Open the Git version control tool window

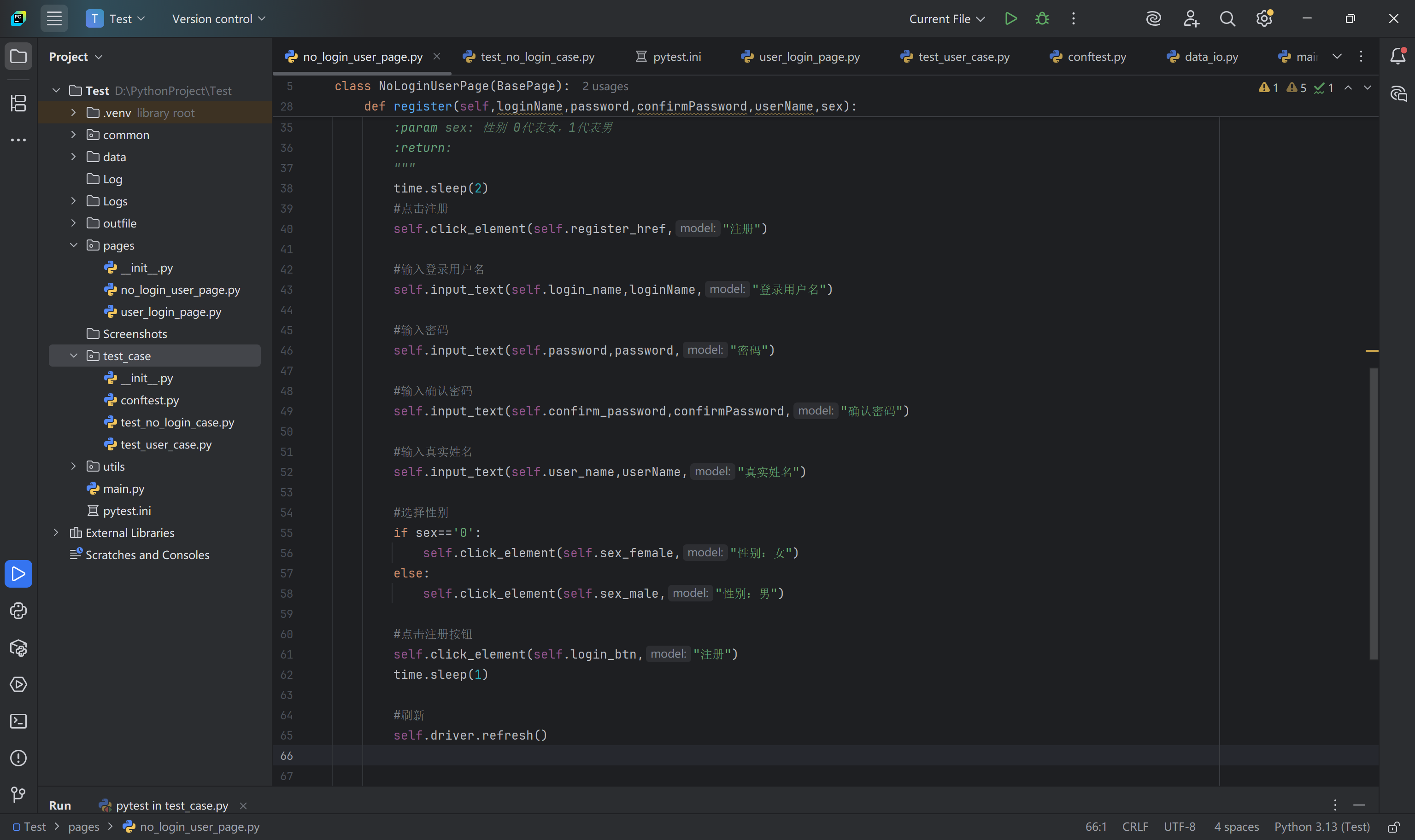tap(18, 795)
